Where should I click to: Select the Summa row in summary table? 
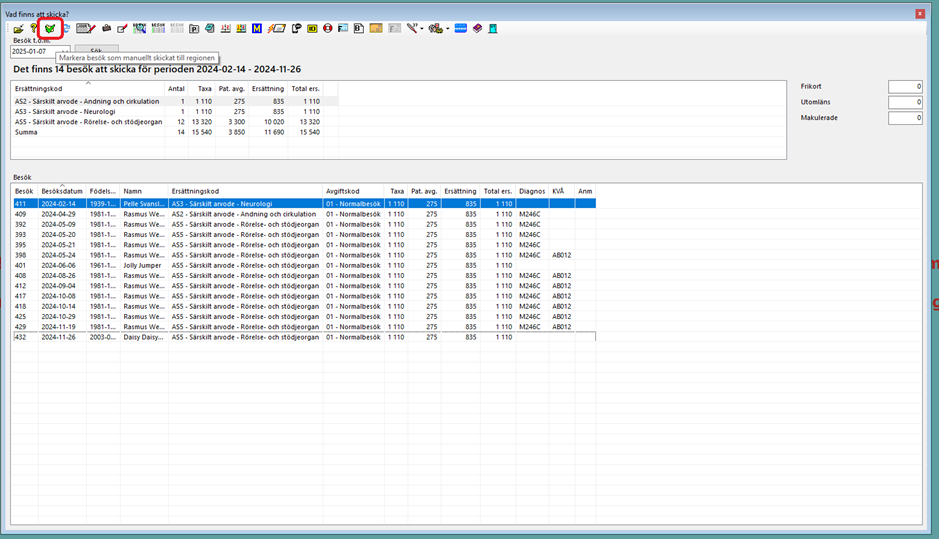[175, 132]
